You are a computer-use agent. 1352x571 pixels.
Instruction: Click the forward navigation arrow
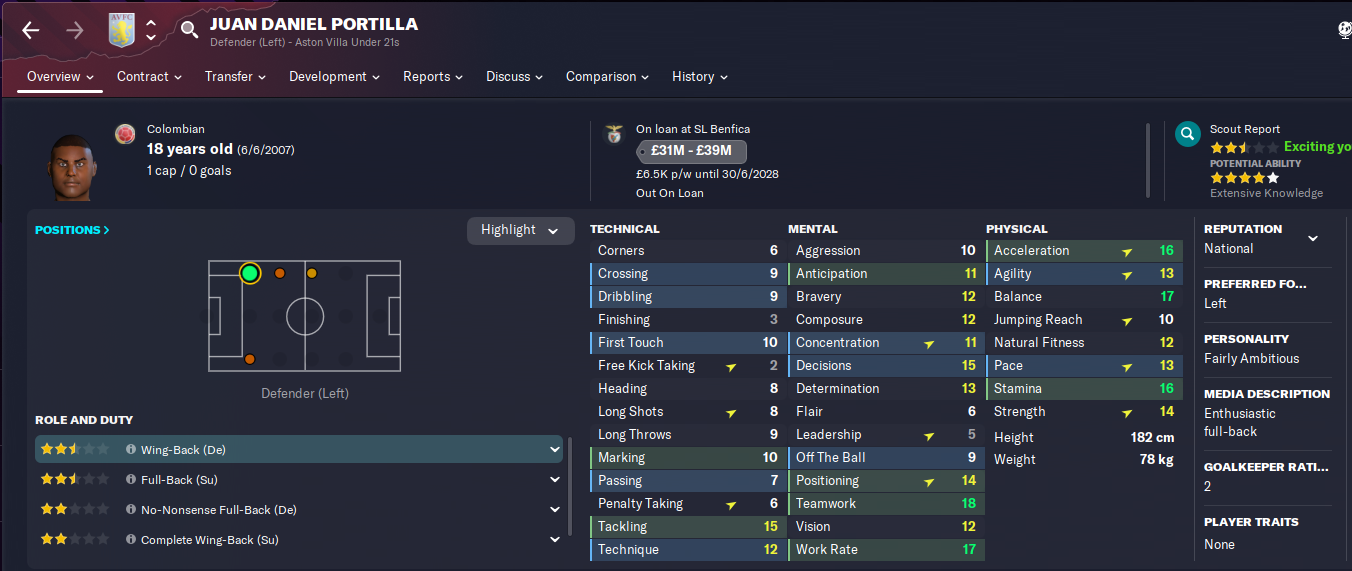[x=75, y=30]
